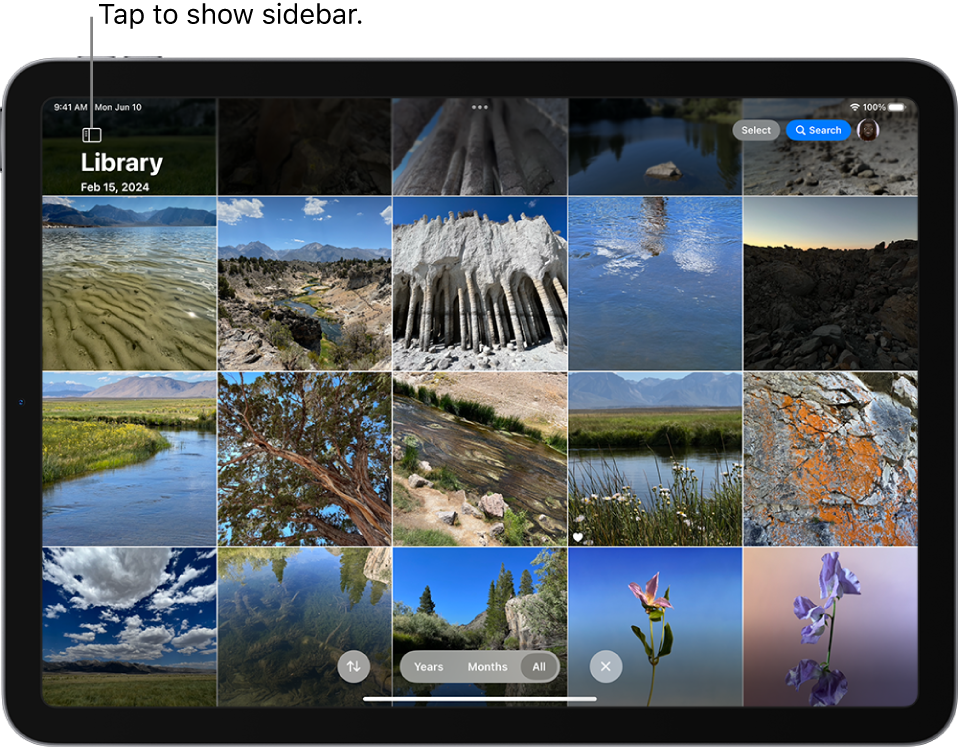The image size is (958, 748).
Task: Tap the Library title
Action: [x=122, y=163]
